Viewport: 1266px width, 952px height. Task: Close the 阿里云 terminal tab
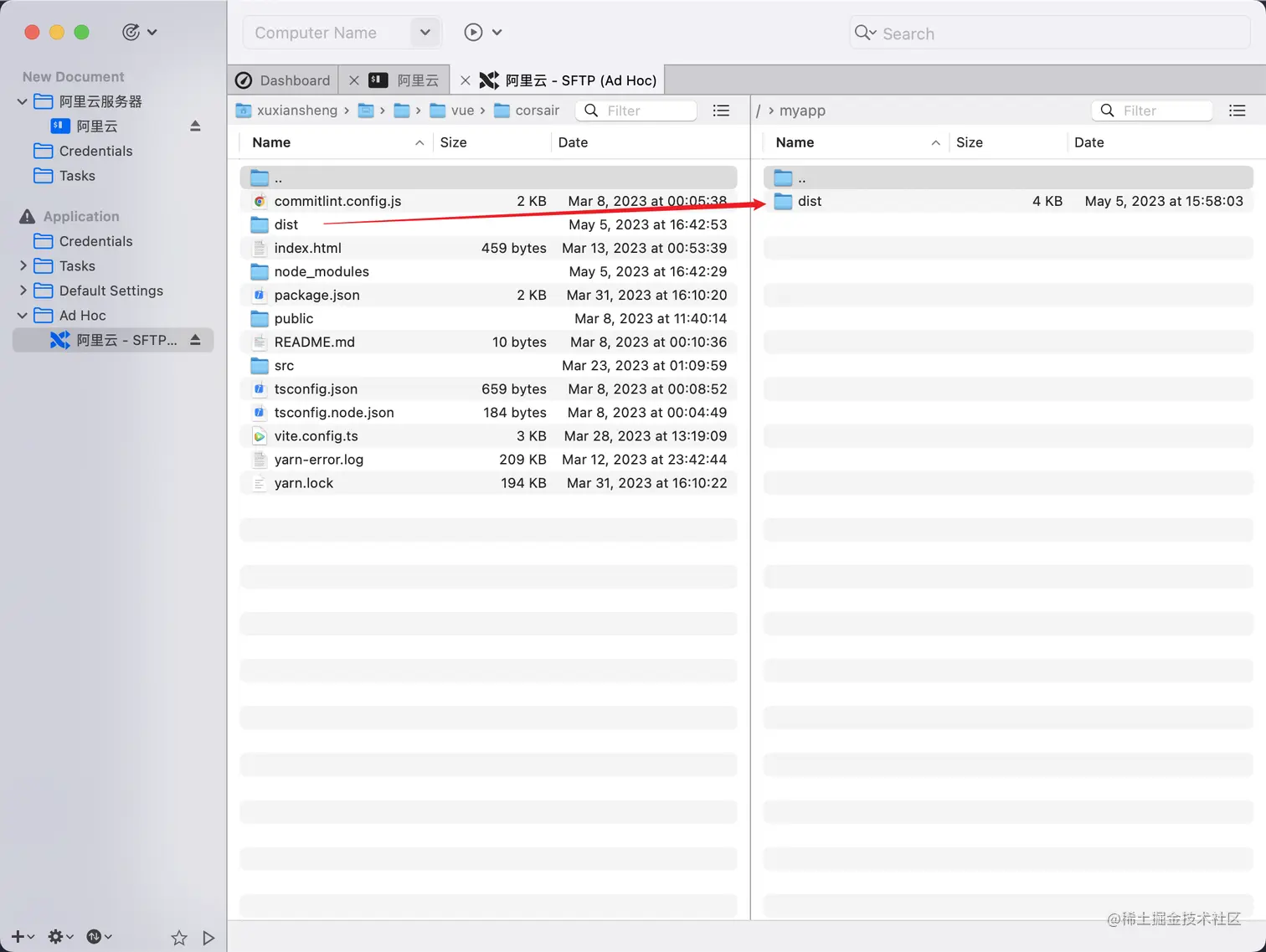click(354, 80)
